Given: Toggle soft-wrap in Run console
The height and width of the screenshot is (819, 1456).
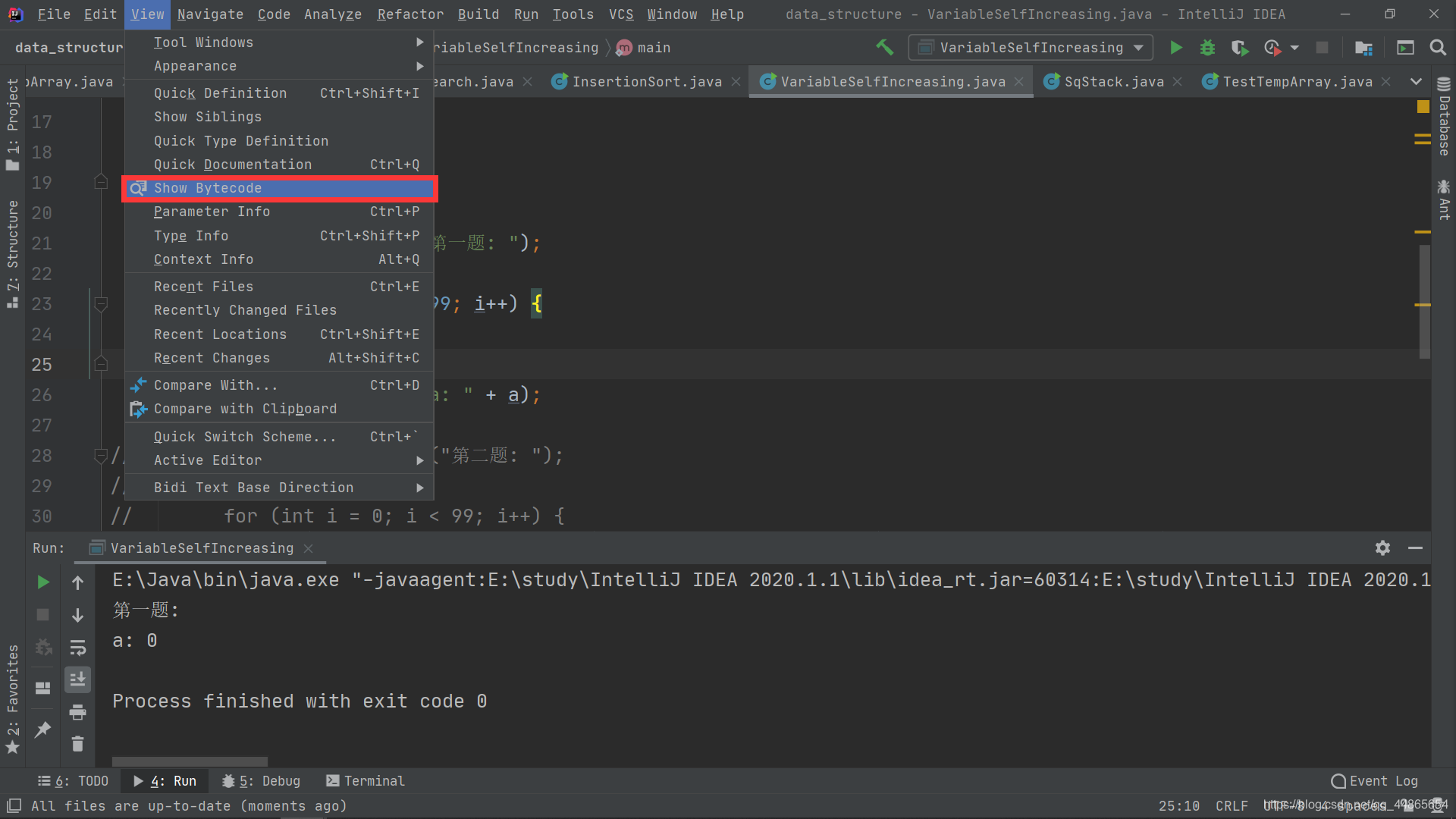Looking at the screenshot, I should (77, 648).
